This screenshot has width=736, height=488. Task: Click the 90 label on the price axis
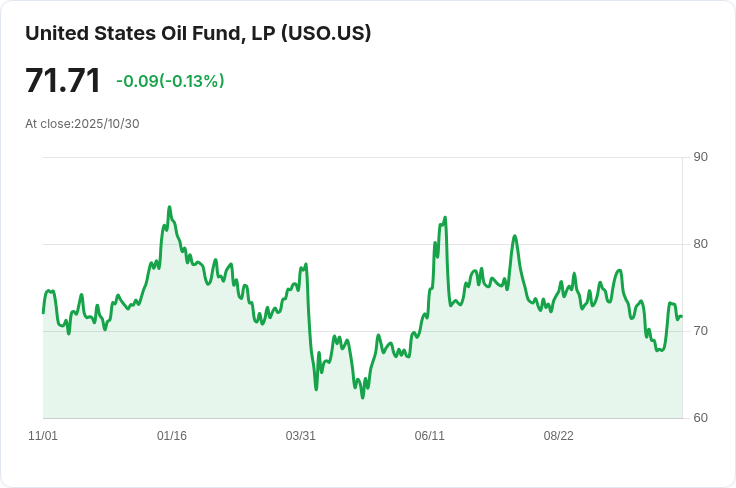[x=700, y=157]
